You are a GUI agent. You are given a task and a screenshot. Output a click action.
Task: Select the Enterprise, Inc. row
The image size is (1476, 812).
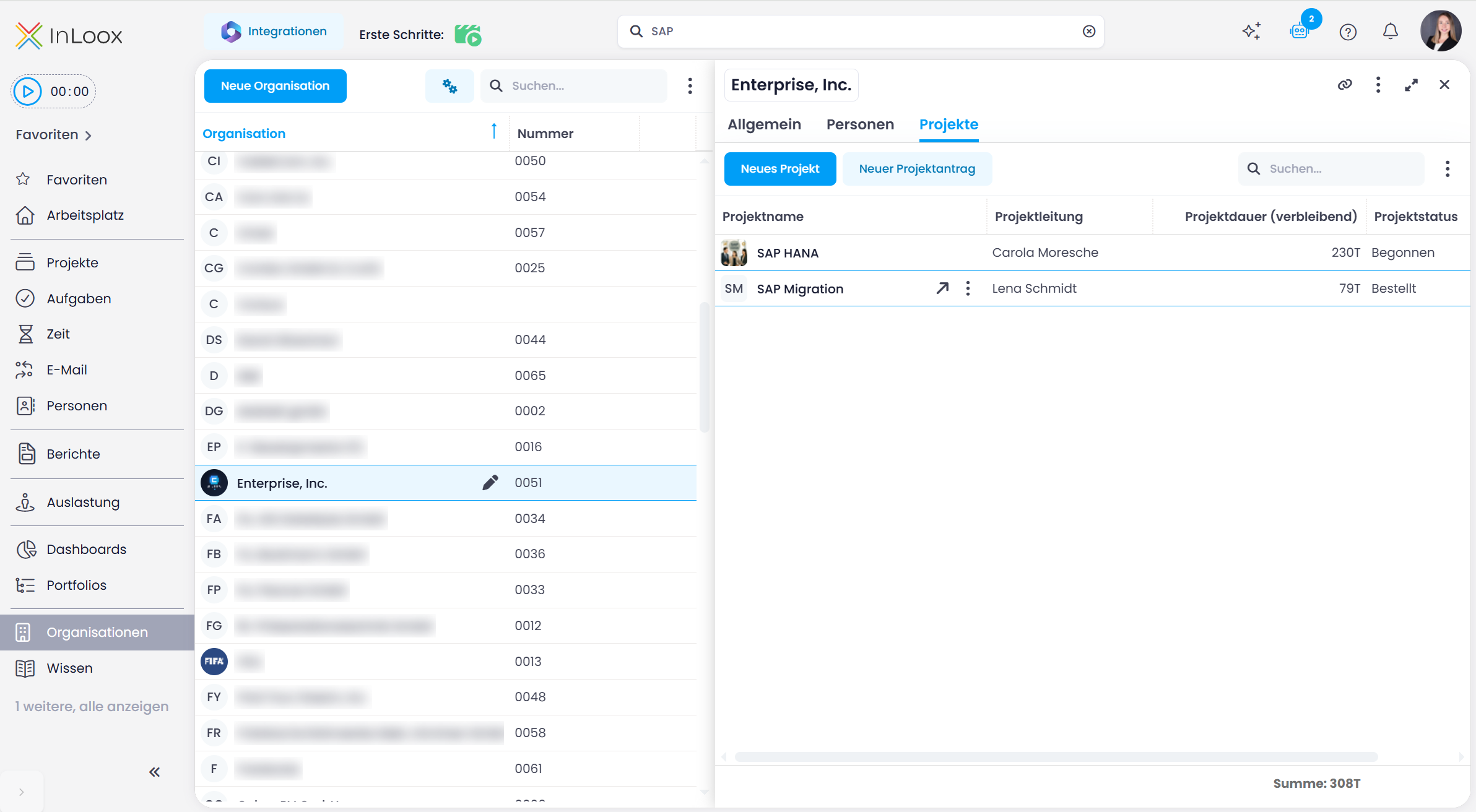click(x=446, y=483)
